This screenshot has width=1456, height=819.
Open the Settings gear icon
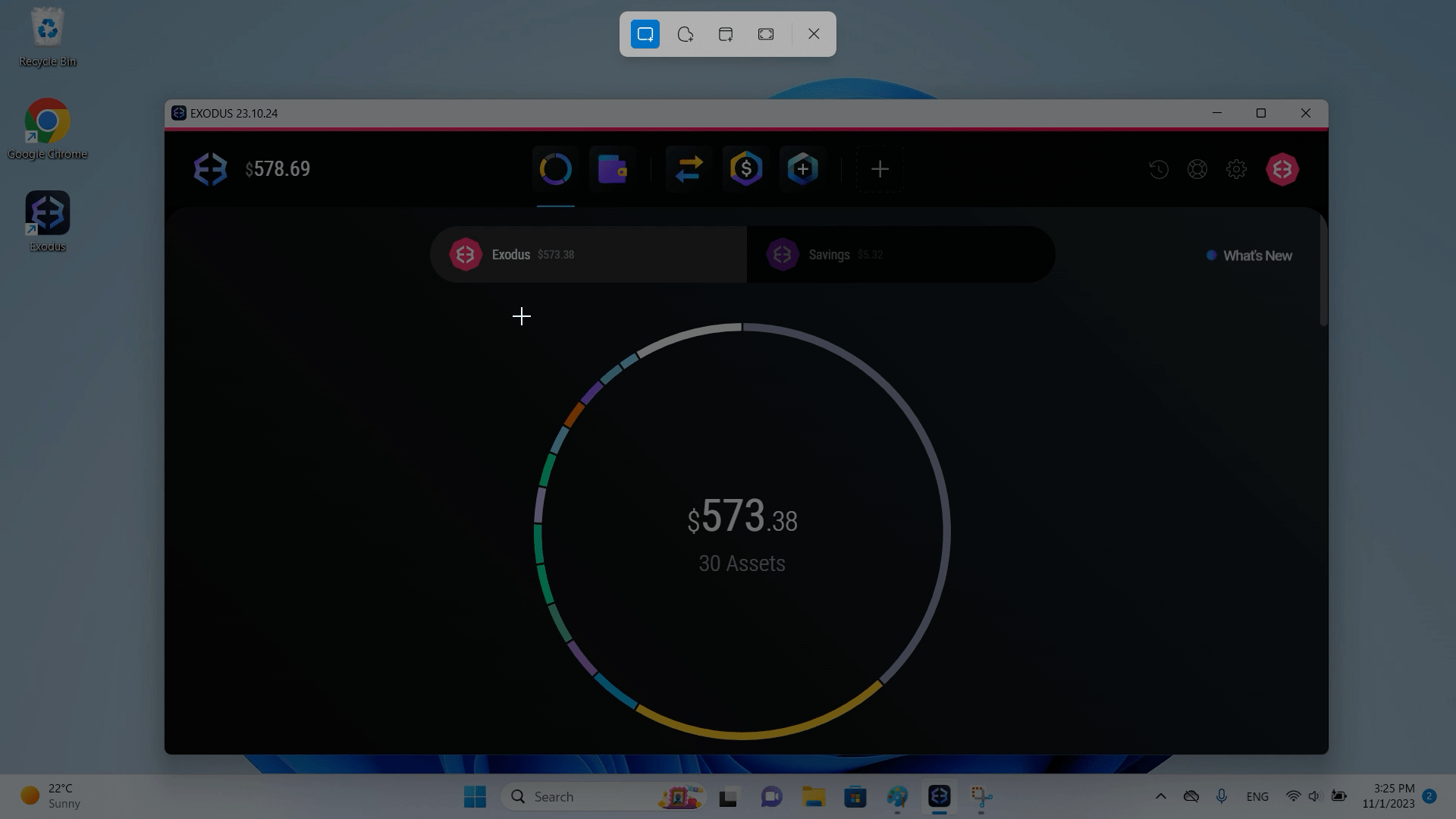coord(1236,169)
